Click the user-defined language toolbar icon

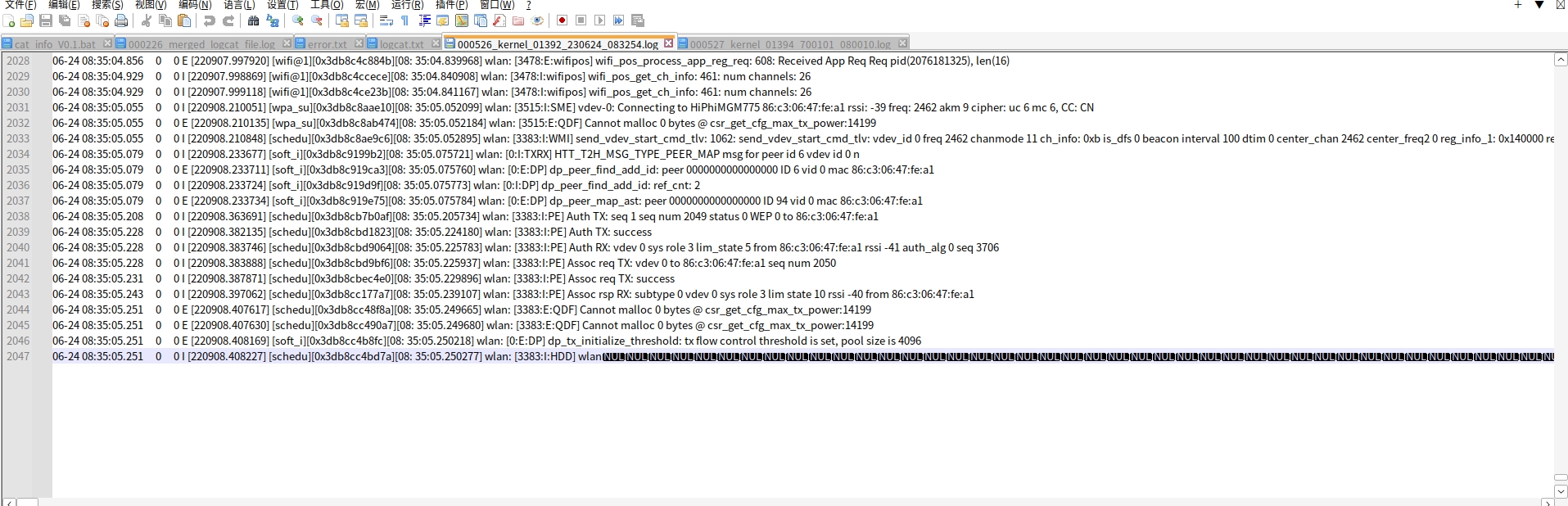(x=443, y=20)
